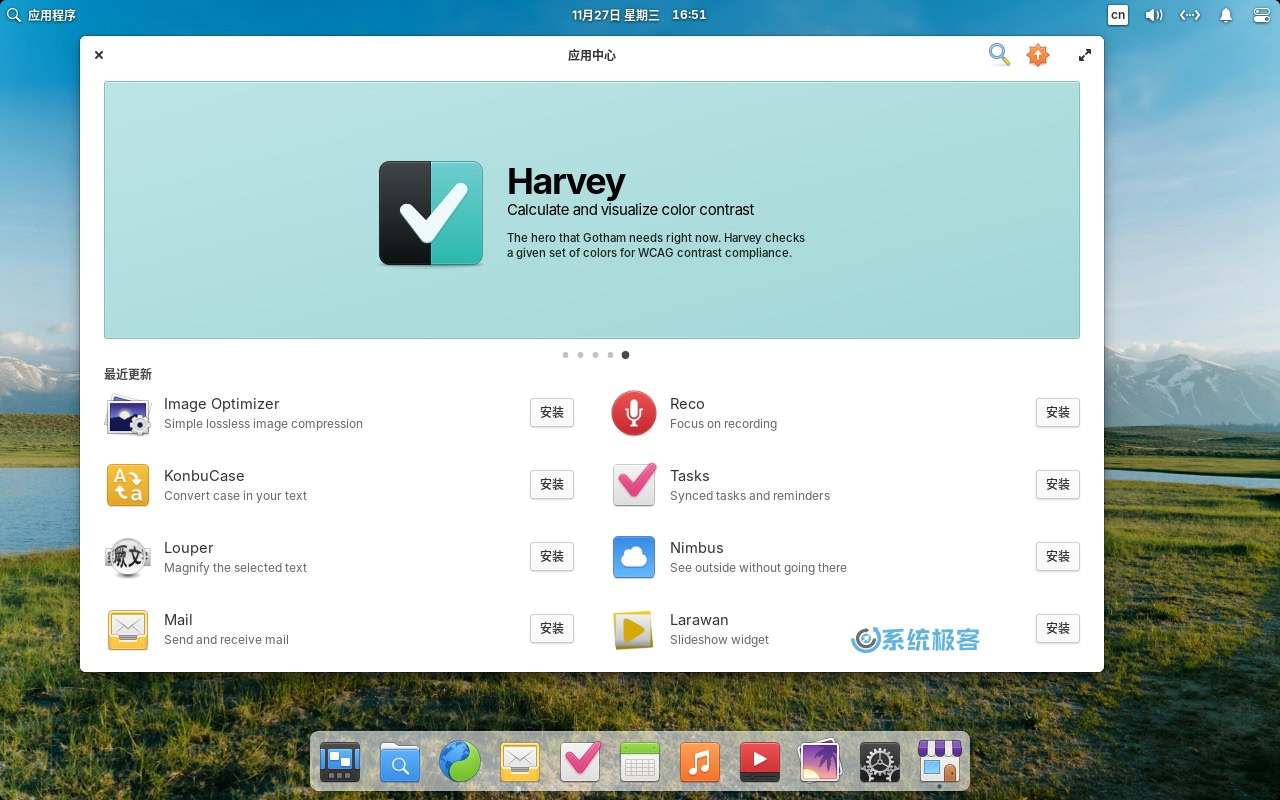Install Reco
This screenshot has height=800, width=1280.
(x=1058, y=412)
